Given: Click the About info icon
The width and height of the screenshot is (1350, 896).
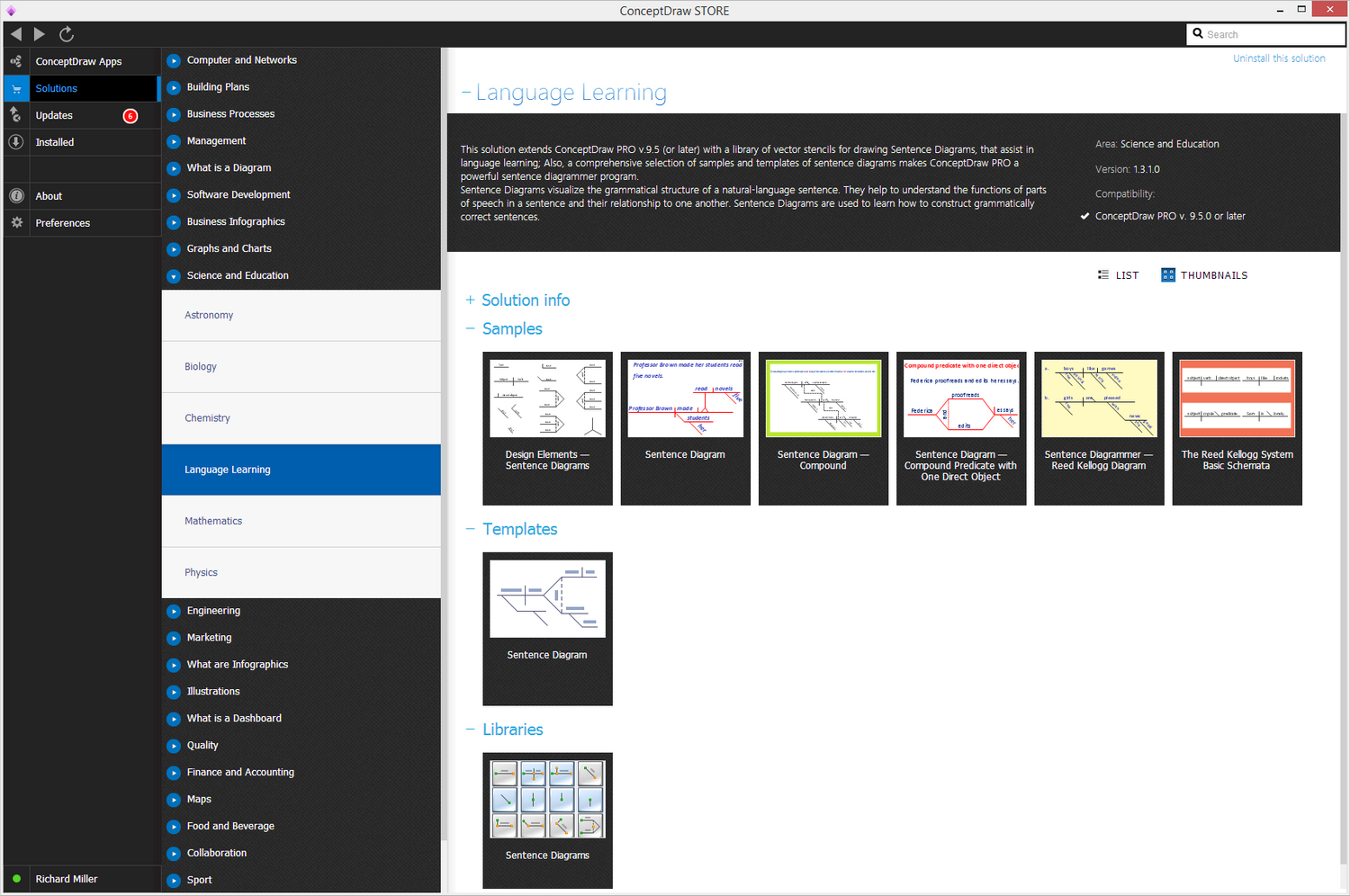Looking at the screenshot, I should point(16,196).
